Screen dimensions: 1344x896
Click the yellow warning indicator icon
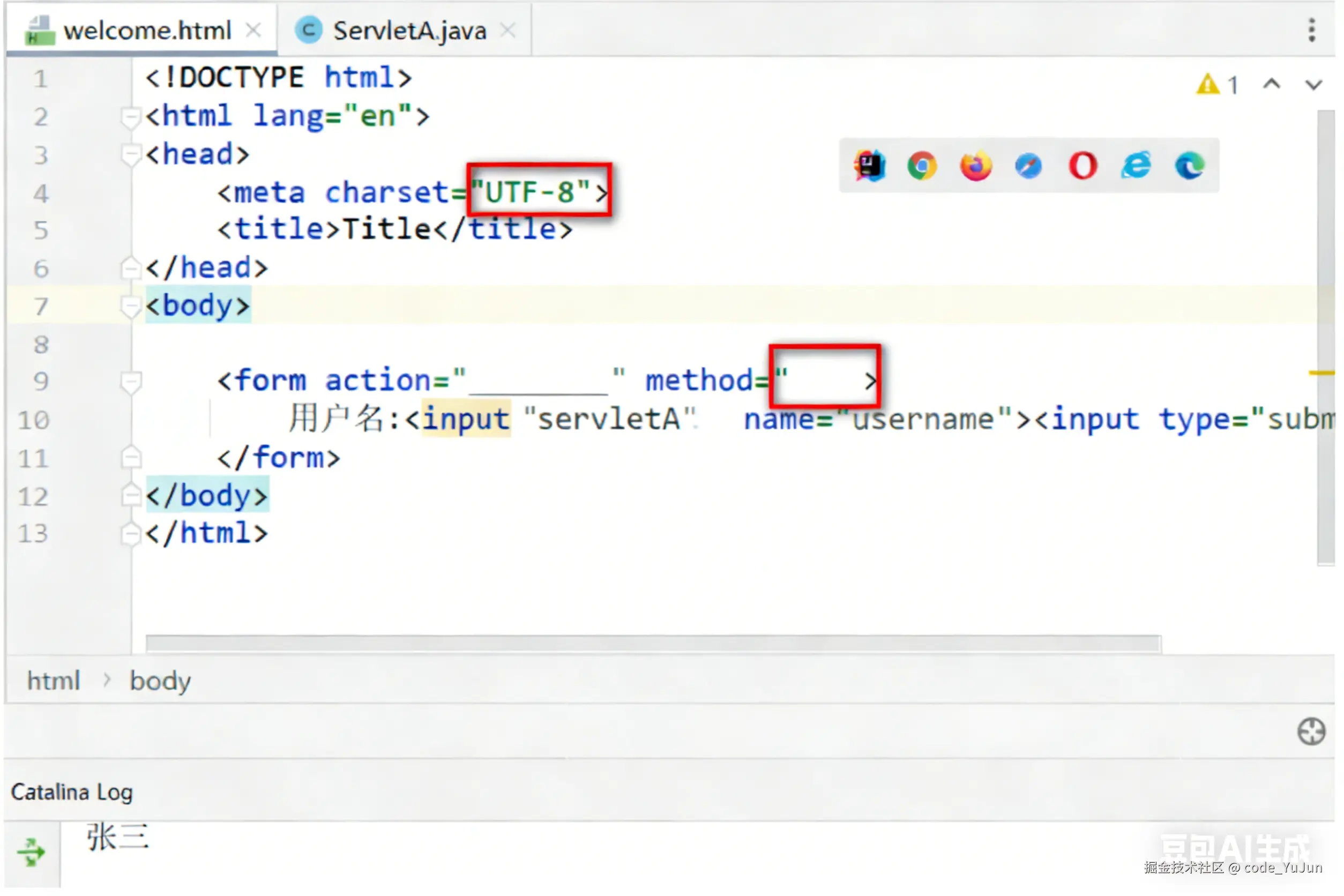[x=1208, y=85]
